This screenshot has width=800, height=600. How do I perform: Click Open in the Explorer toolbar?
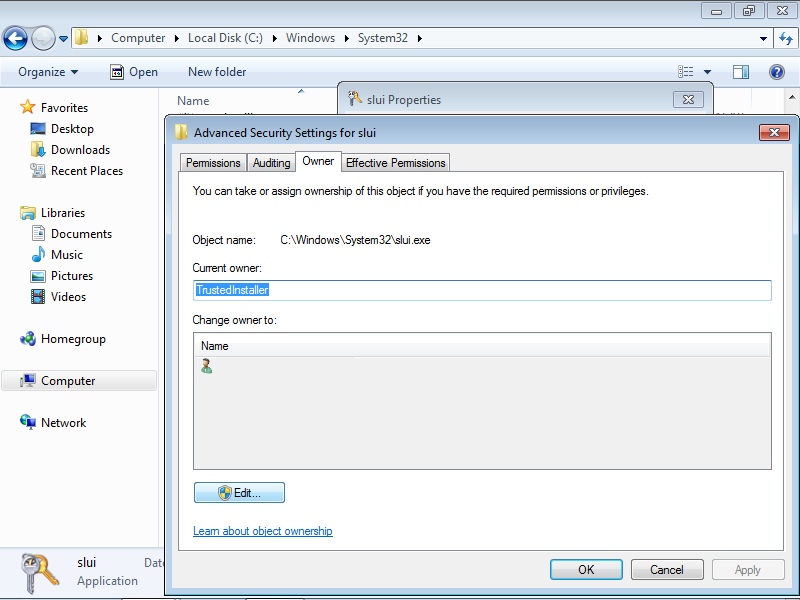pyautogui.click(x=134, y=72)
